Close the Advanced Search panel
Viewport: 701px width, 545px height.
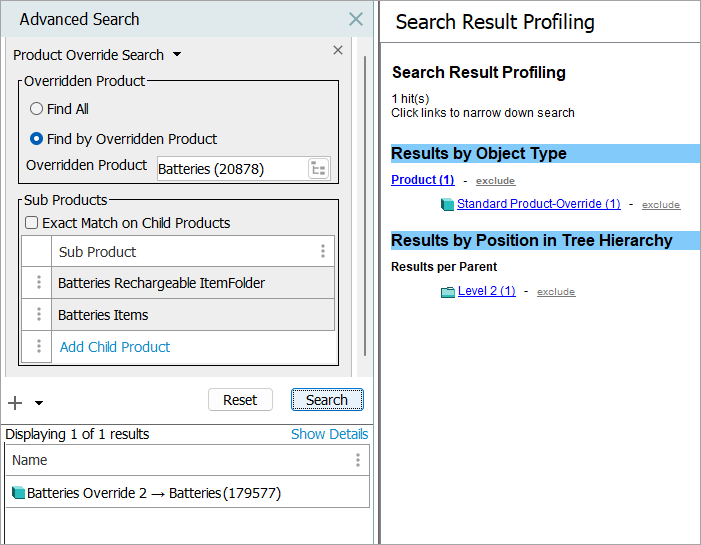click(x=355, y=19)
